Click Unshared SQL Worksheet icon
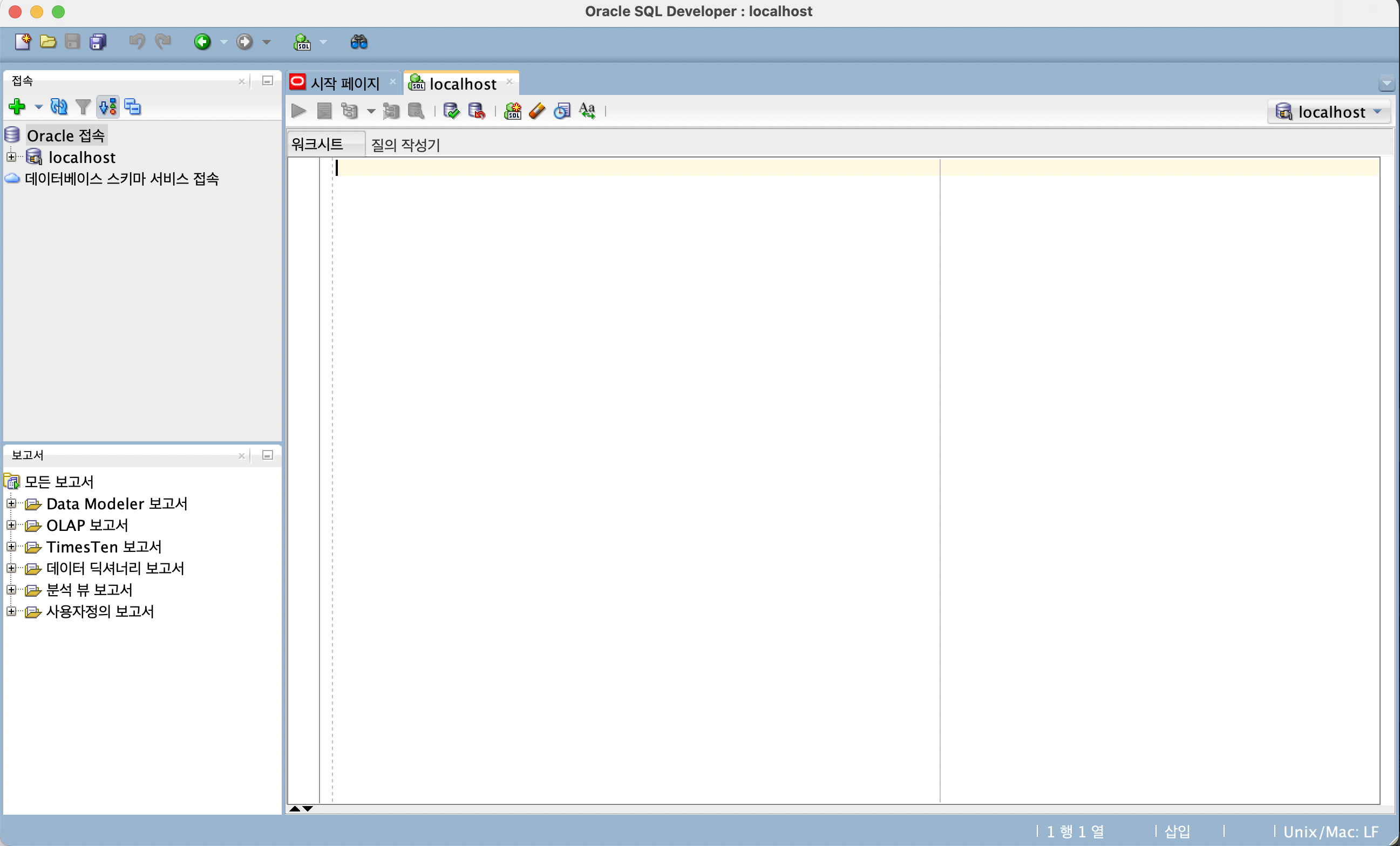Screen dimensions: 1400x846 513,111
